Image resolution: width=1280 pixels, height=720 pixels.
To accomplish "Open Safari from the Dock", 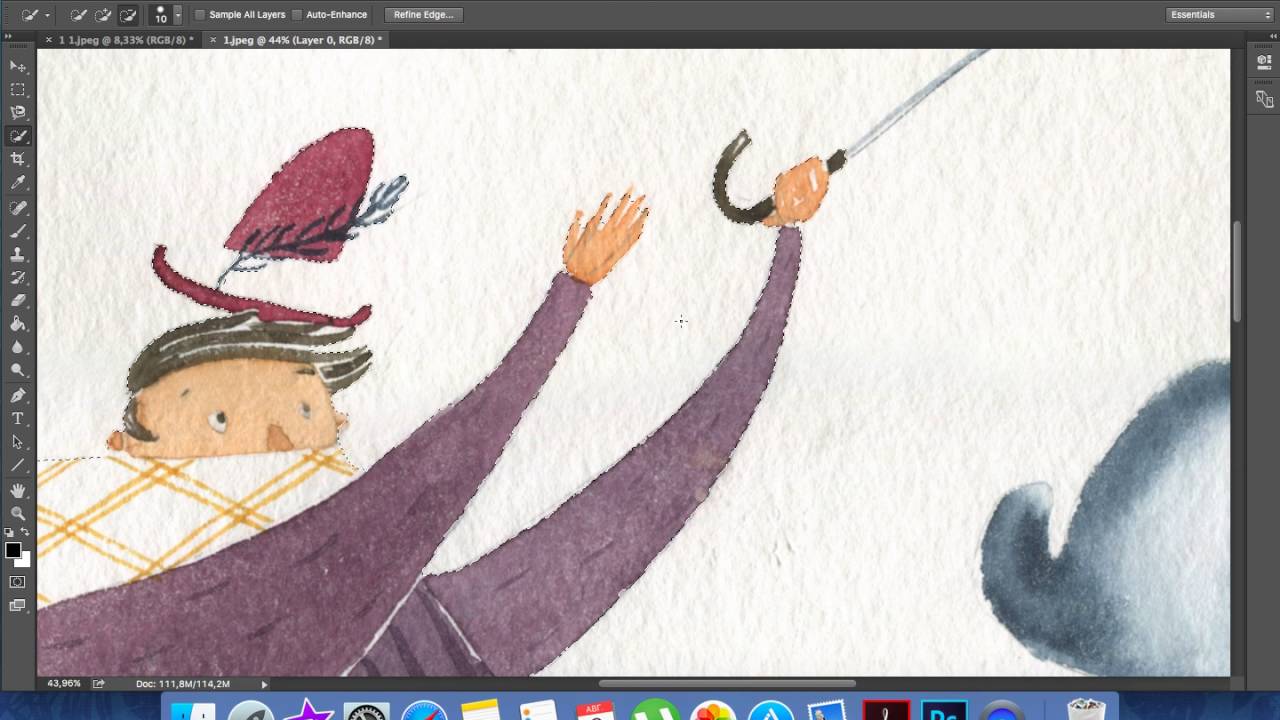I will click(x=424, y=710).
